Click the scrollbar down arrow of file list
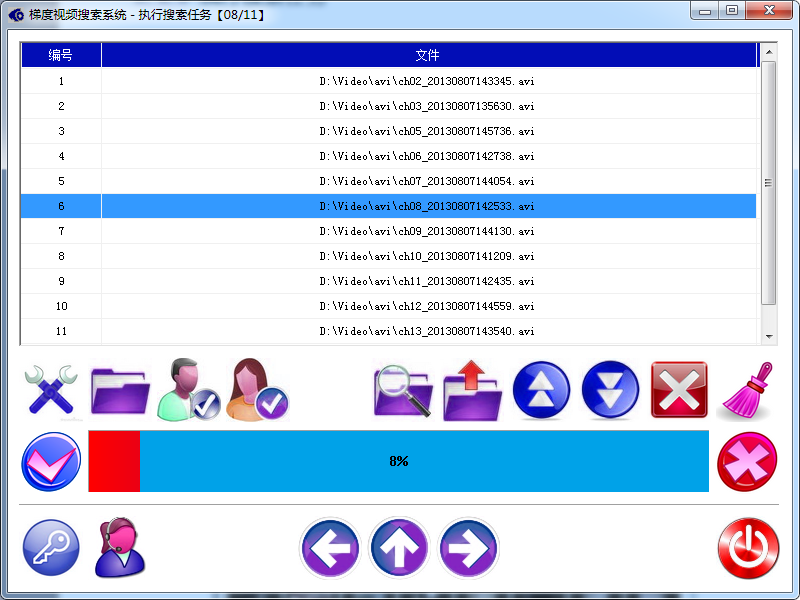Screen dimensions: 800x600 [769, 336]
